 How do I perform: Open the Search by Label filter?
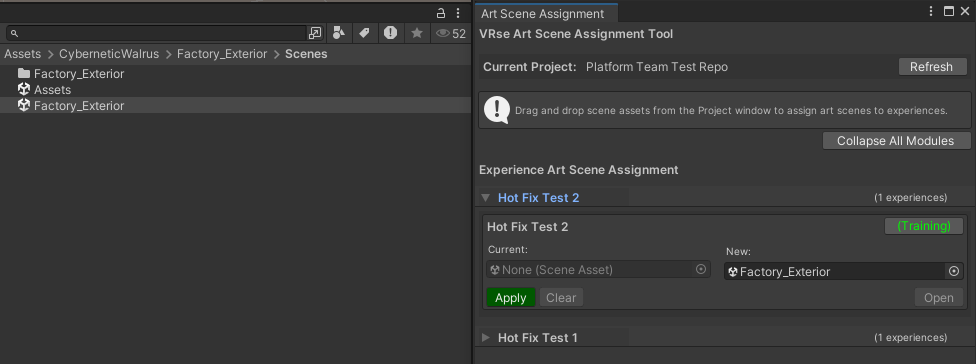tap(365, 34)
